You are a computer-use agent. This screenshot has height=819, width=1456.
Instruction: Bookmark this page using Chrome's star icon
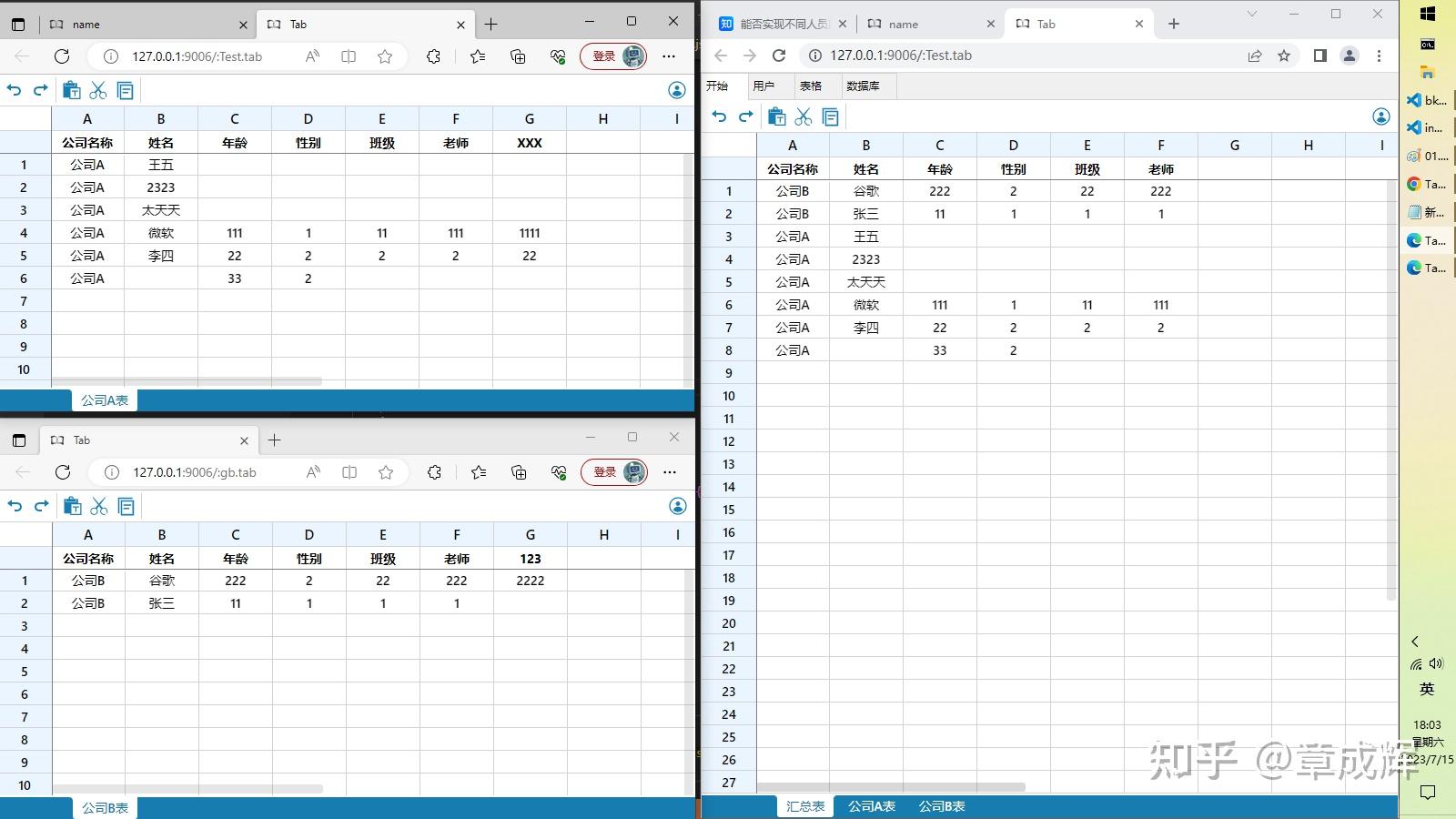(x=1283, y=56)
